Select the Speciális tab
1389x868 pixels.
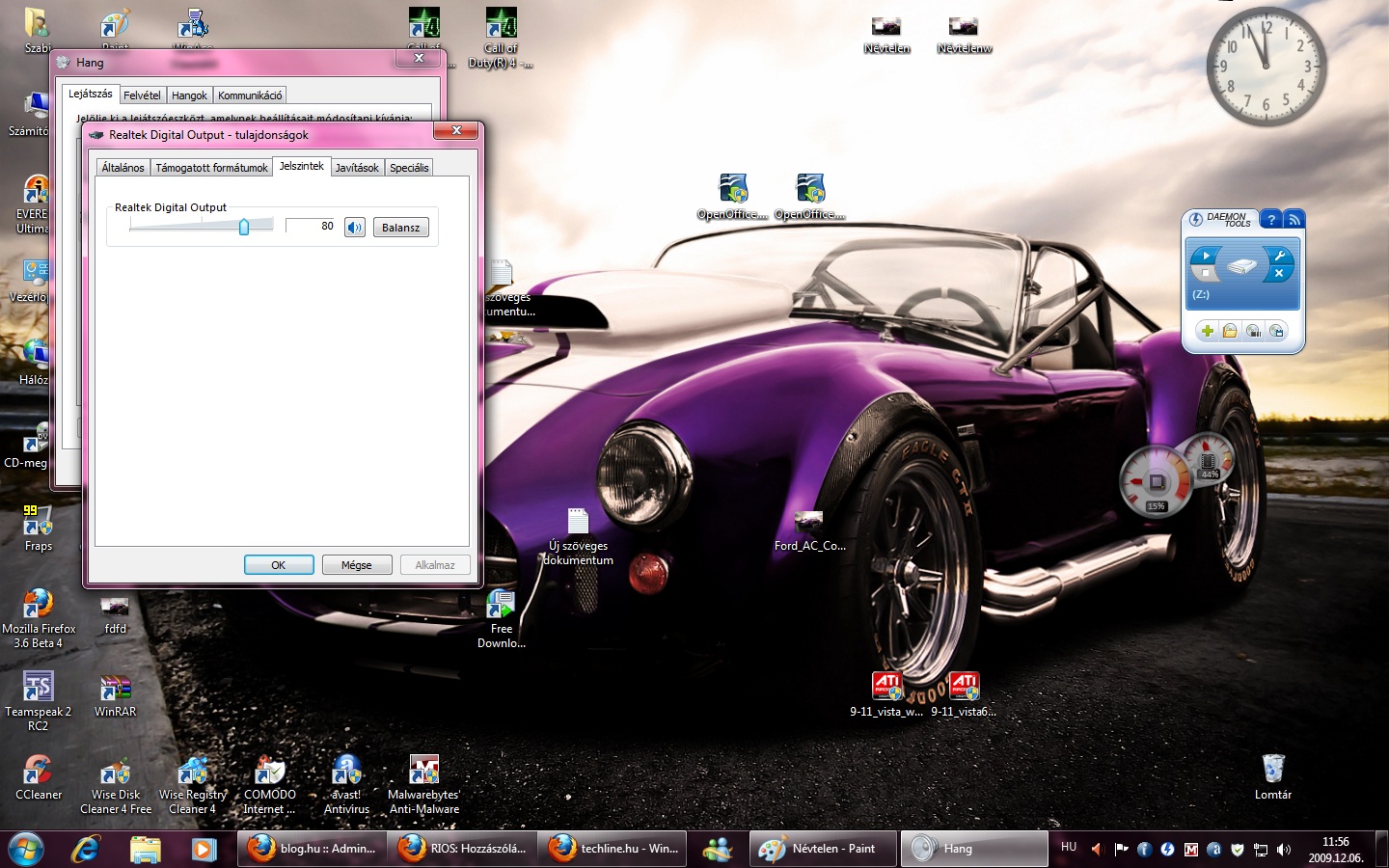click(409, 168)
